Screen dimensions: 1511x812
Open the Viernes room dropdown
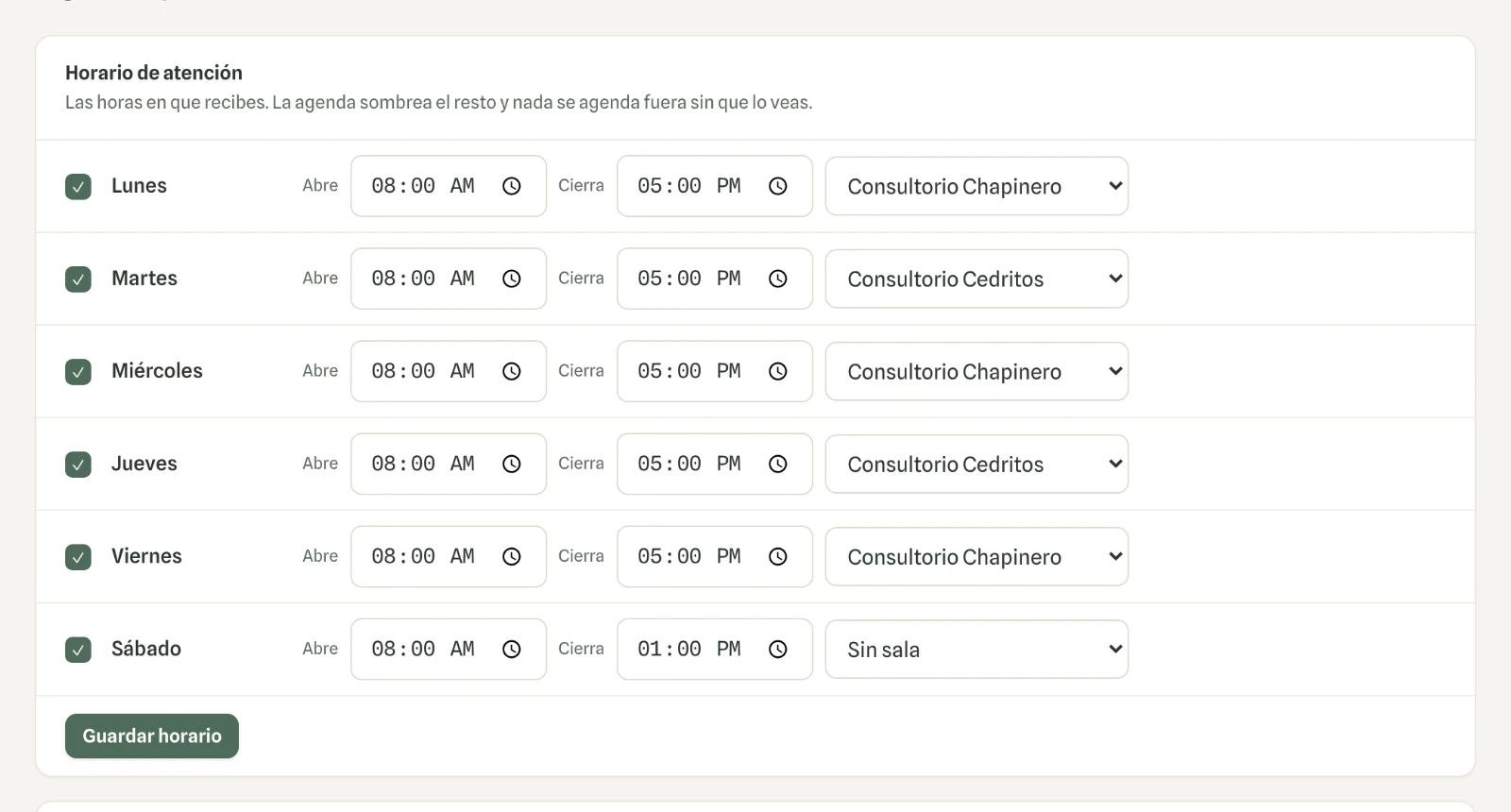[976, 556]
